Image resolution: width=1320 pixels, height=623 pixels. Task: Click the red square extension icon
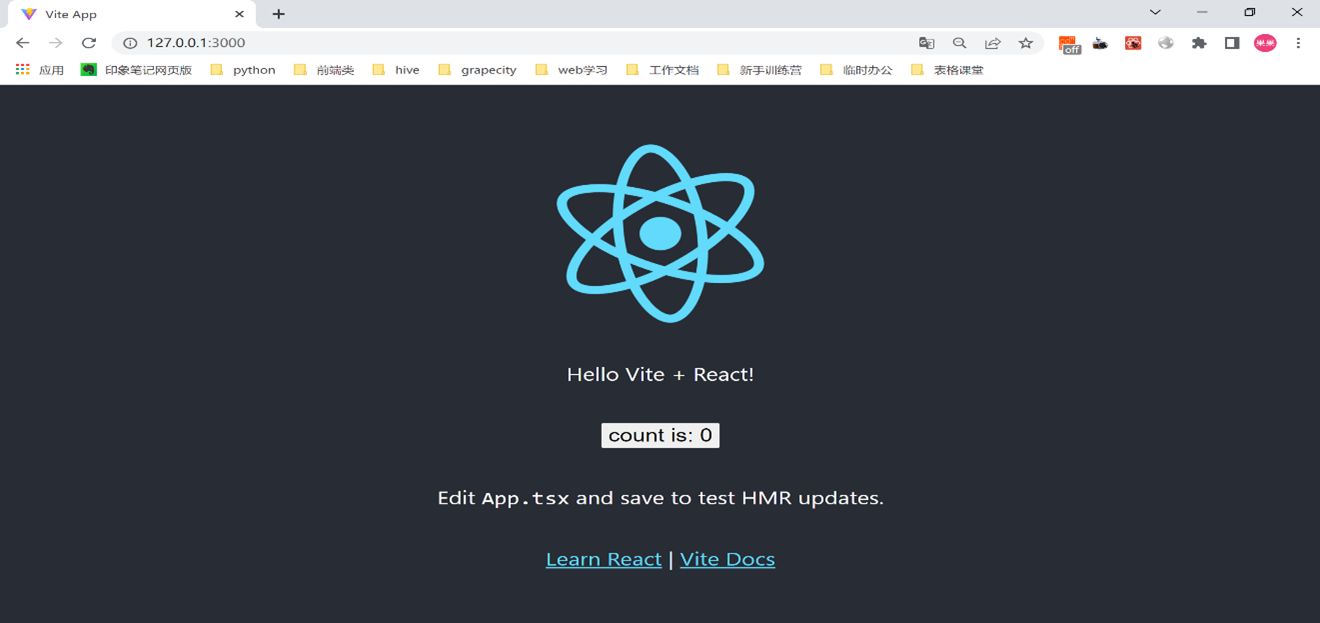click(x=1133, y=43)
